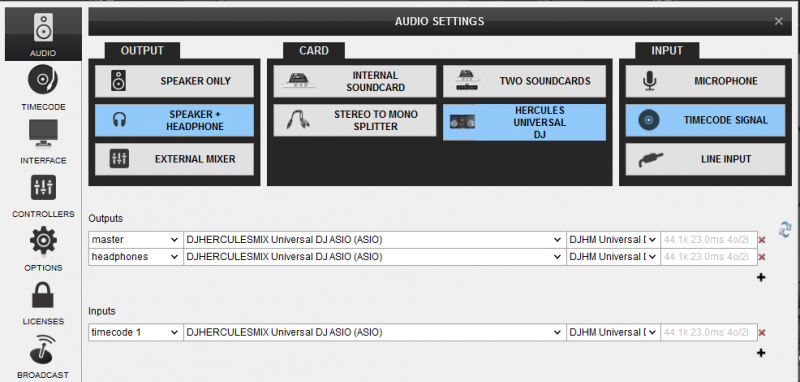Choose Microphone as input
This screenshot has height=382, width=800.
(705, 81)
